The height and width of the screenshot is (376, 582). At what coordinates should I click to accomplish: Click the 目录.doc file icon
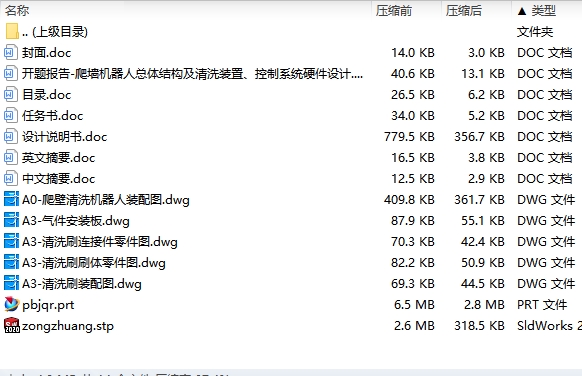pos(10,95)
